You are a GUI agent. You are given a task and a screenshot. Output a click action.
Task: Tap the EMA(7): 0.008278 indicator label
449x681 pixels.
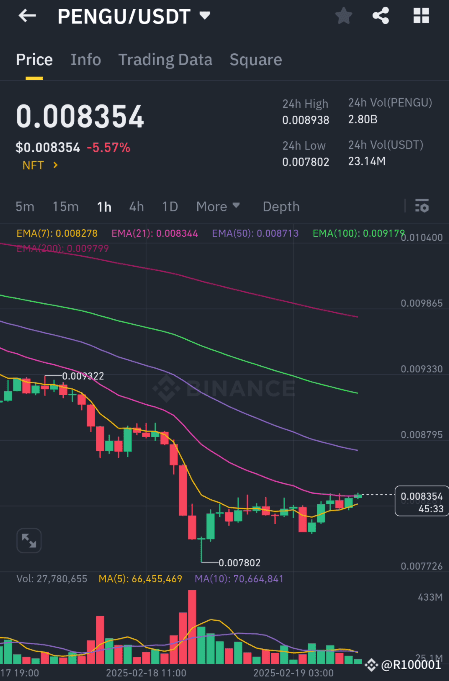pos(57,234)
